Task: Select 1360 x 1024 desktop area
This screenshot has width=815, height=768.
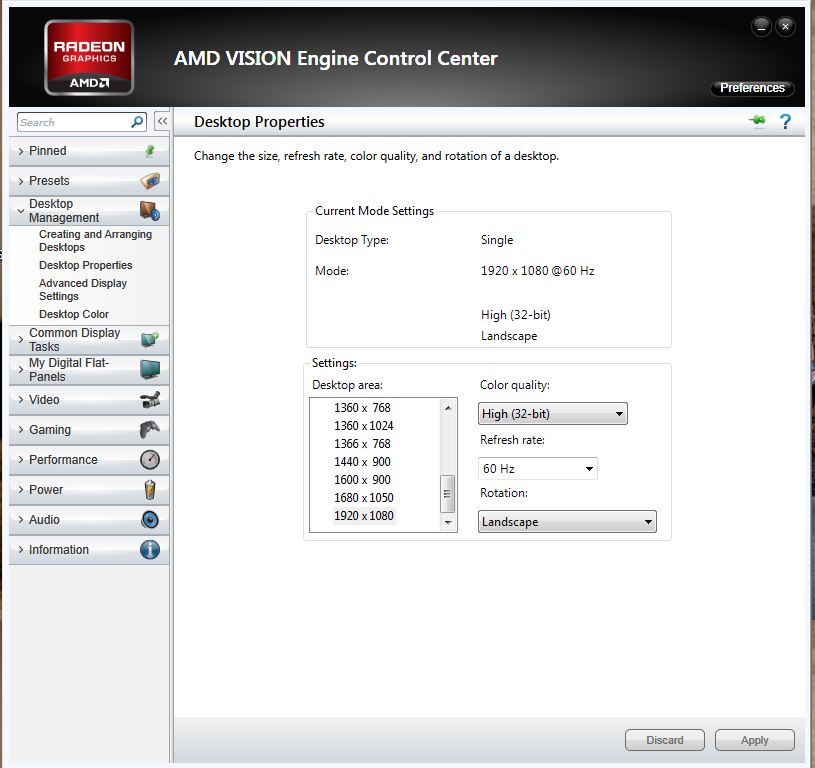Action: point(364,426)
